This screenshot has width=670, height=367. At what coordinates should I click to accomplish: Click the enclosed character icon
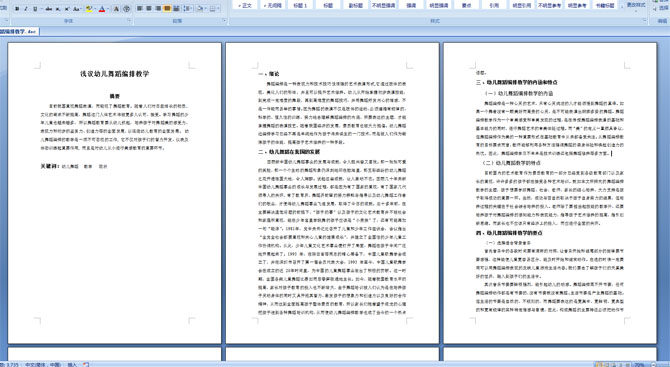click(126, 9)
